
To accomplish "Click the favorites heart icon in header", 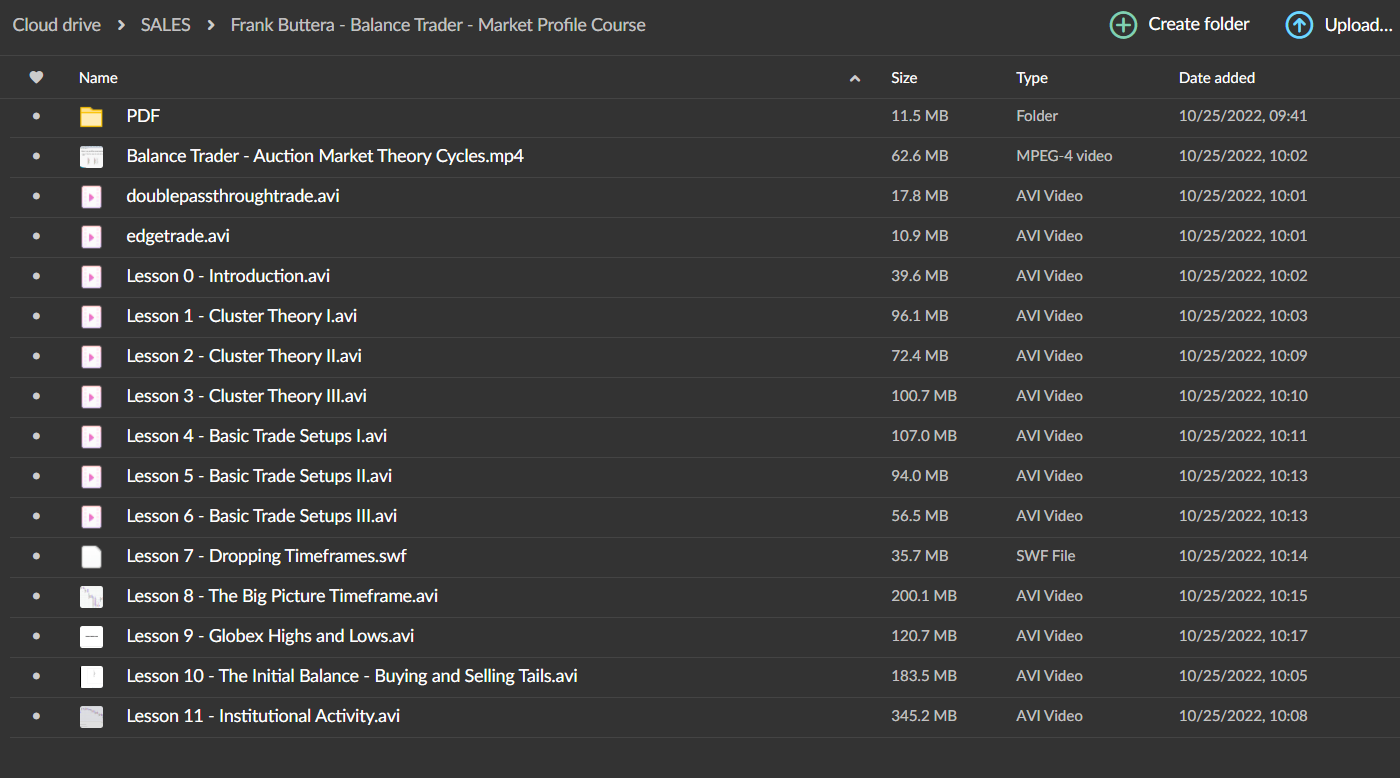I will click(37, 78).
